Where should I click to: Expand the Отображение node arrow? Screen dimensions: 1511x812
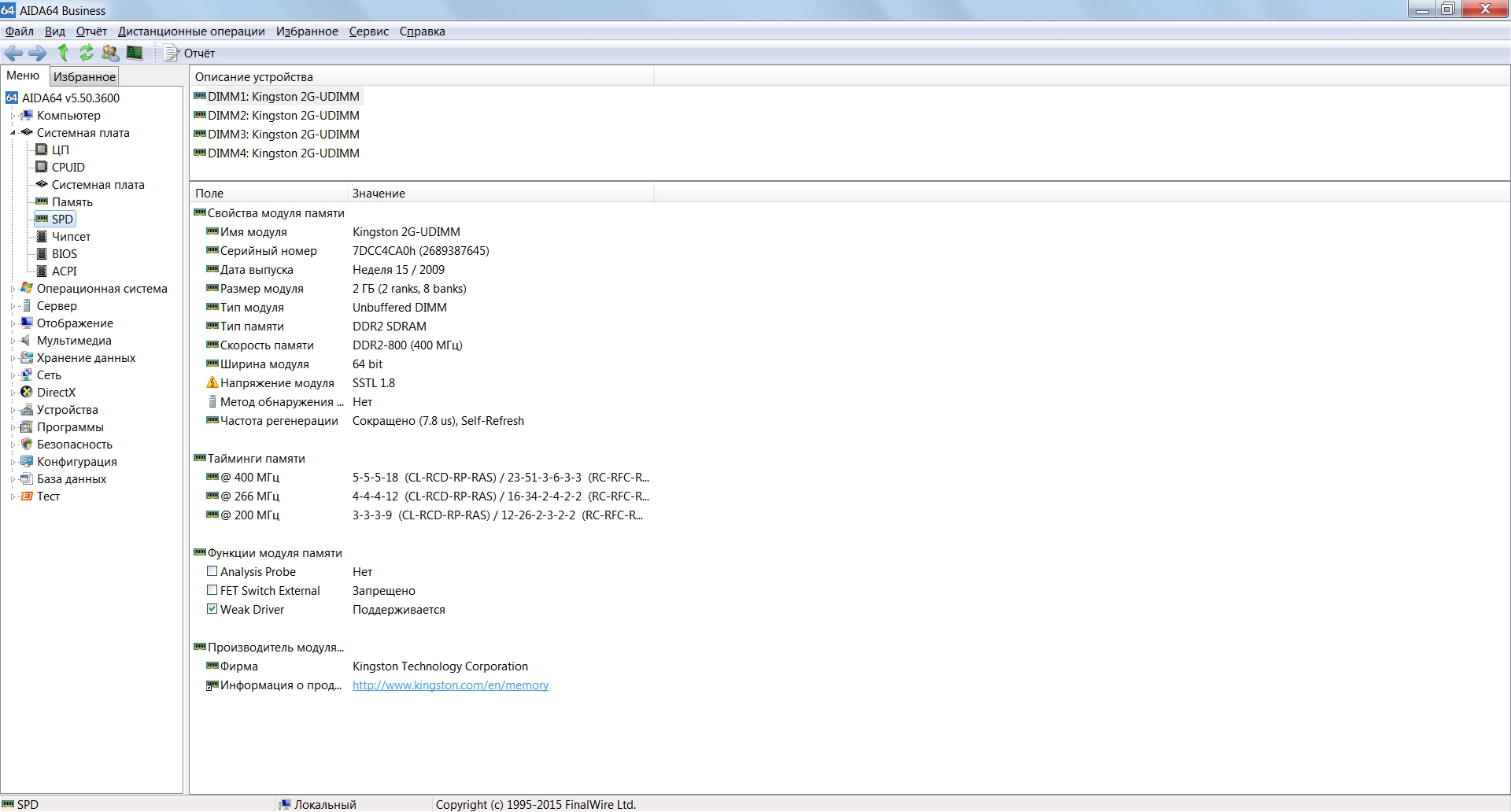13,323
